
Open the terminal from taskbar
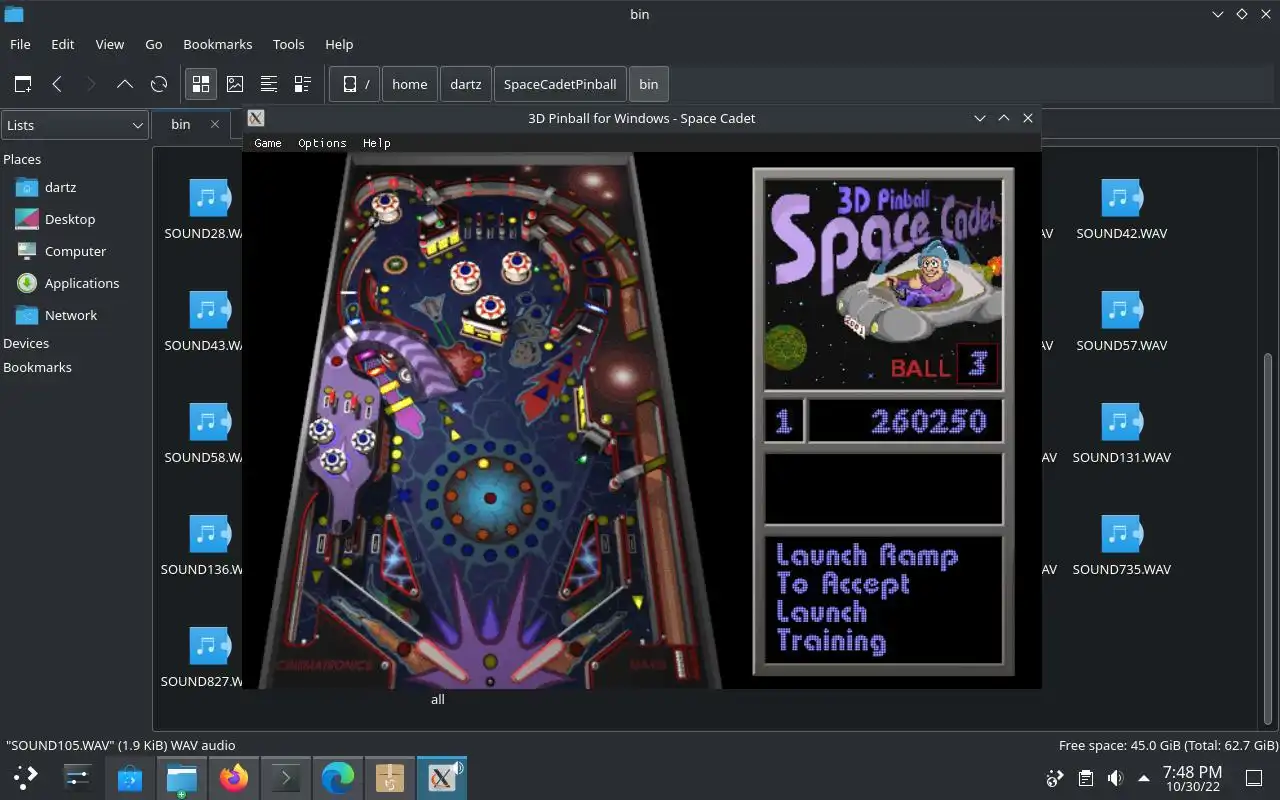click(x=286, y=776)
